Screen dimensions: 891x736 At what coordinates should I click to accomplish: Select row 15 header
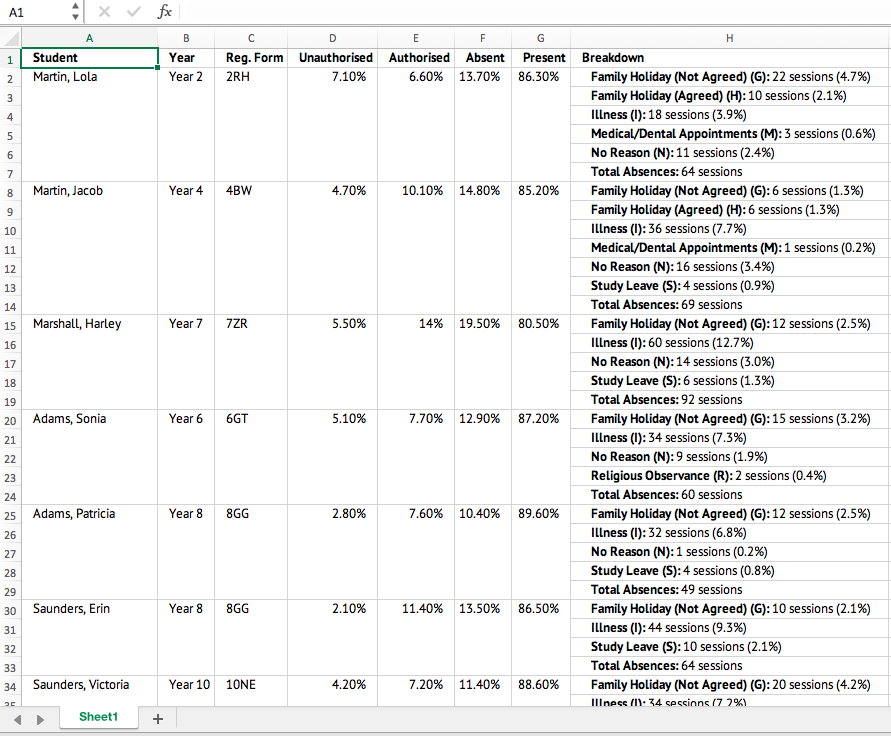point(9,323)
